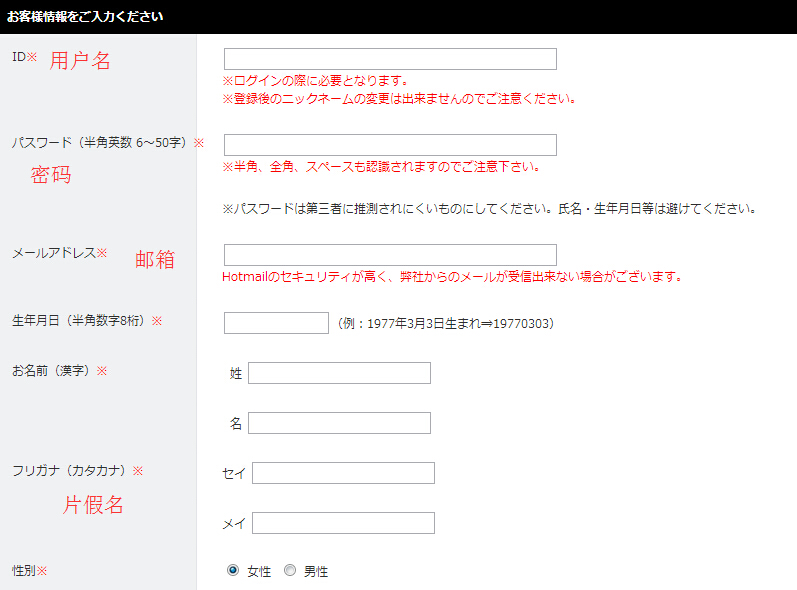This screenshot has width=797, height=590.
Task: Select the 生年月日 birthdate input box
Action: pyautogui.click(x=276, y=323)
